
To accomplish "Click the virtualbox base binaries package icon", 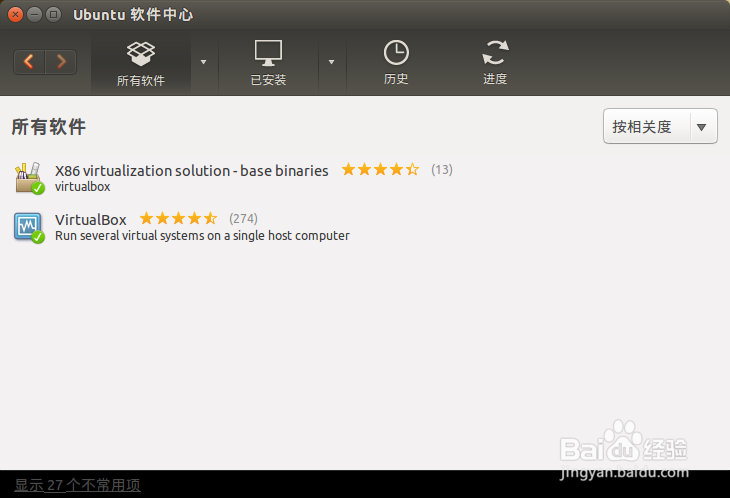I will click(x=29, y=178).
